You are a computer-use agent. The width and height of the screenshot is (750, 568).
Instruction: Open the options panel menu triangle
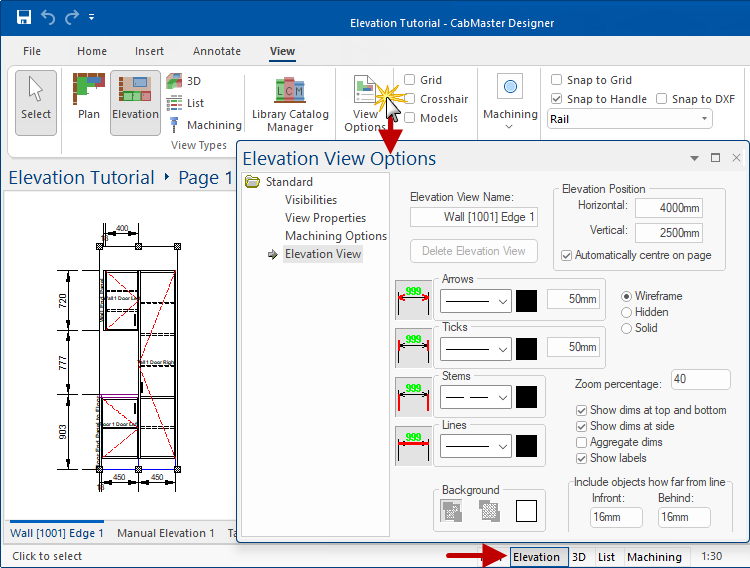pos(694,158)
